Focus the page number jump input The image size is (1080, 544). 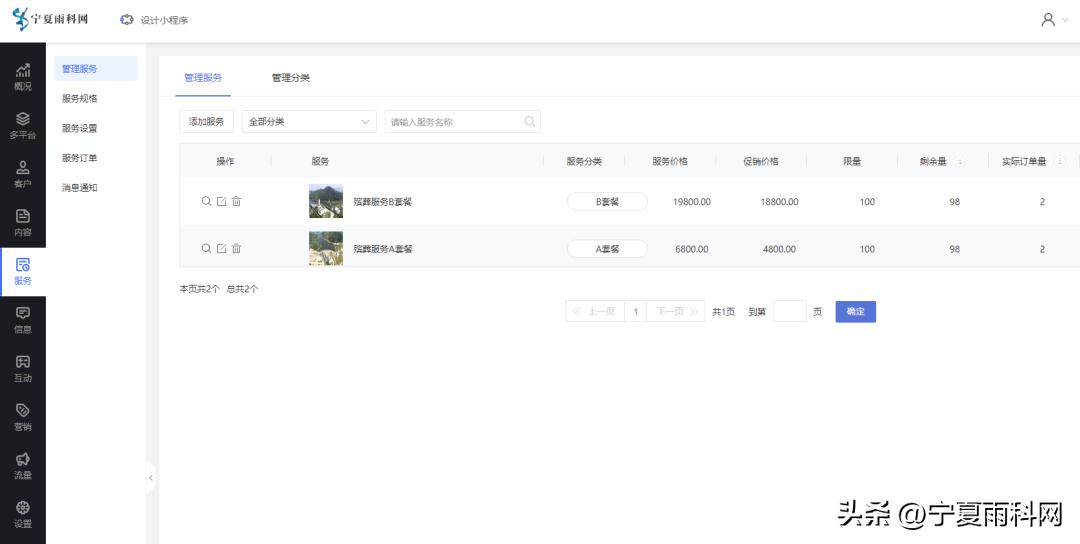(x=789, y=311)
